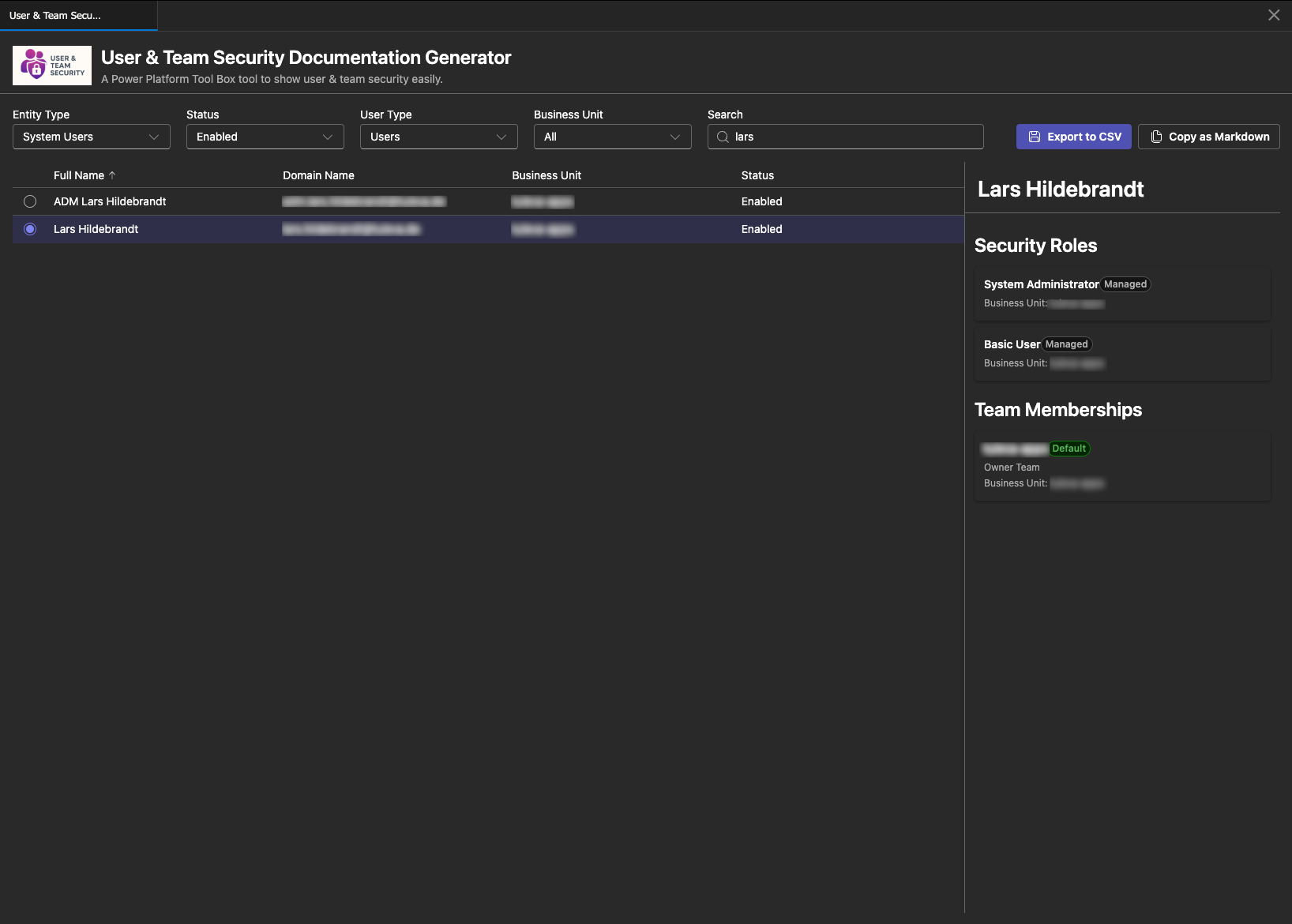This screenshot has width=1292, height=924.
Task: Open the Business Unit filter set to All
Action: pyautogui.click(x=612, y=137)
